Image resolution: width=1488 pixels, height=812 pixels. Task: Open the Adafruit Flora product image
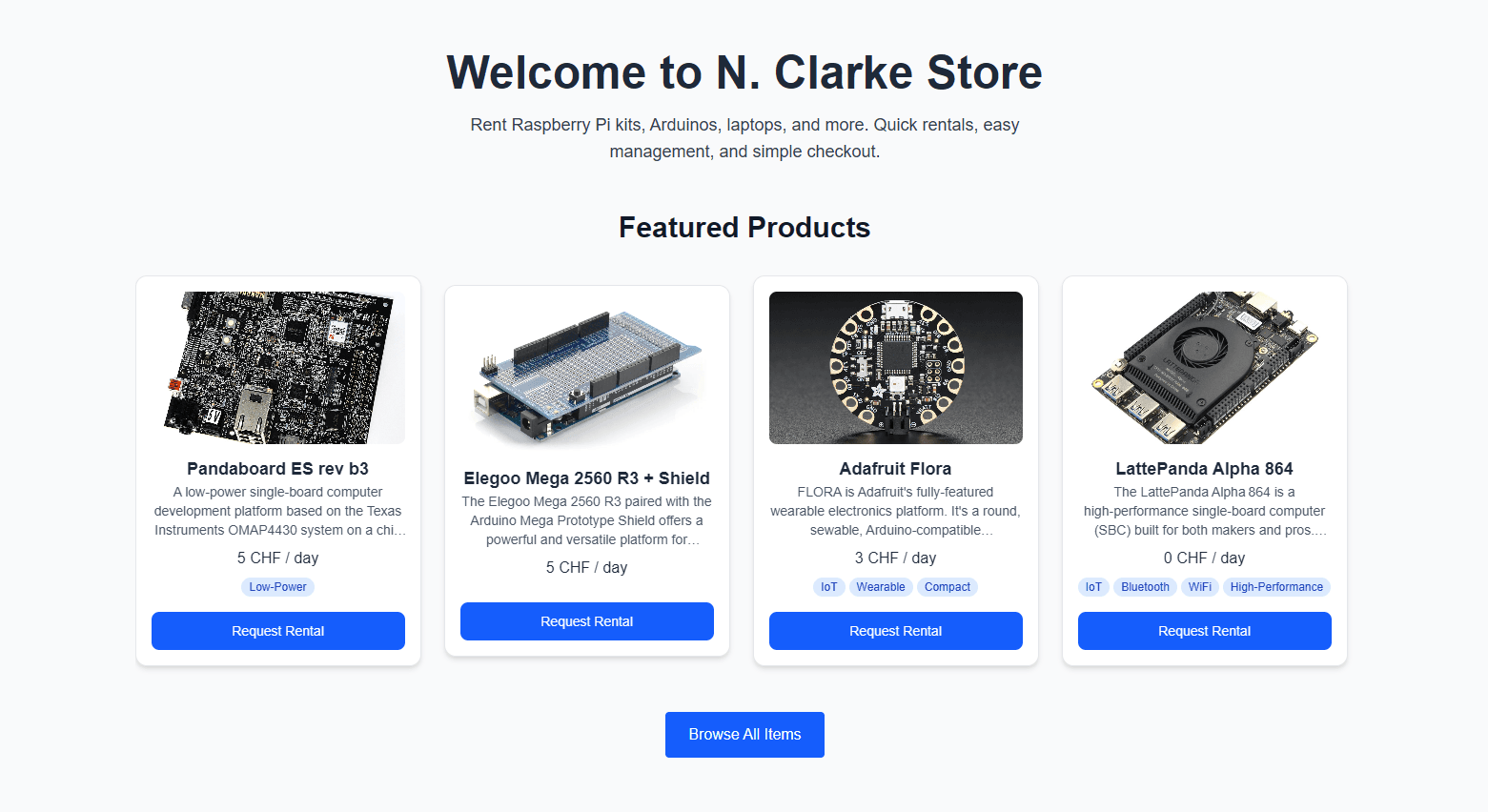pyautogui.click(x=896, y=368)
